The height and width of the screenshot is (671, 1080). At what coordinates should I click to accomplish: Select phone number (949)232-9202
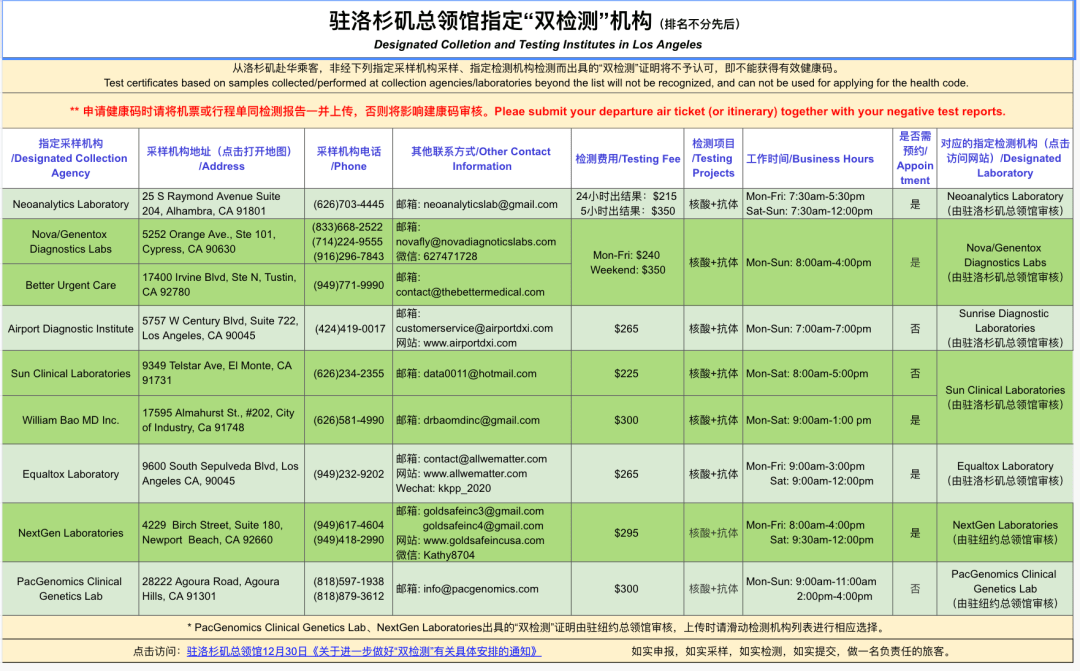pos(349,474)
